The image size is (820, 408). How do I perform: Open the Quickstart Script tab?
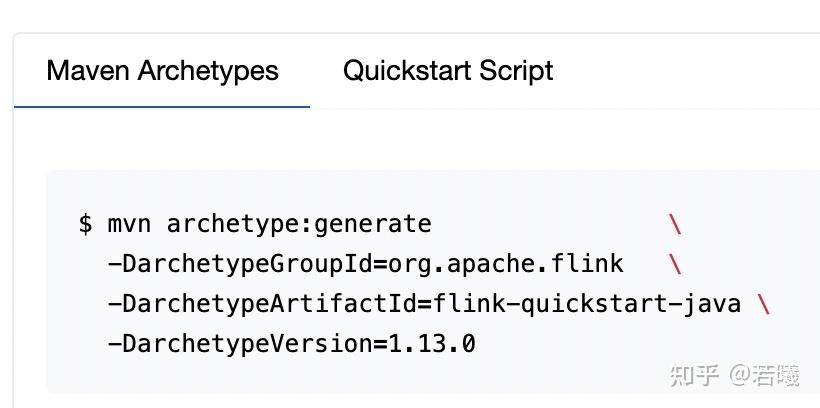[x=447, y=71]
